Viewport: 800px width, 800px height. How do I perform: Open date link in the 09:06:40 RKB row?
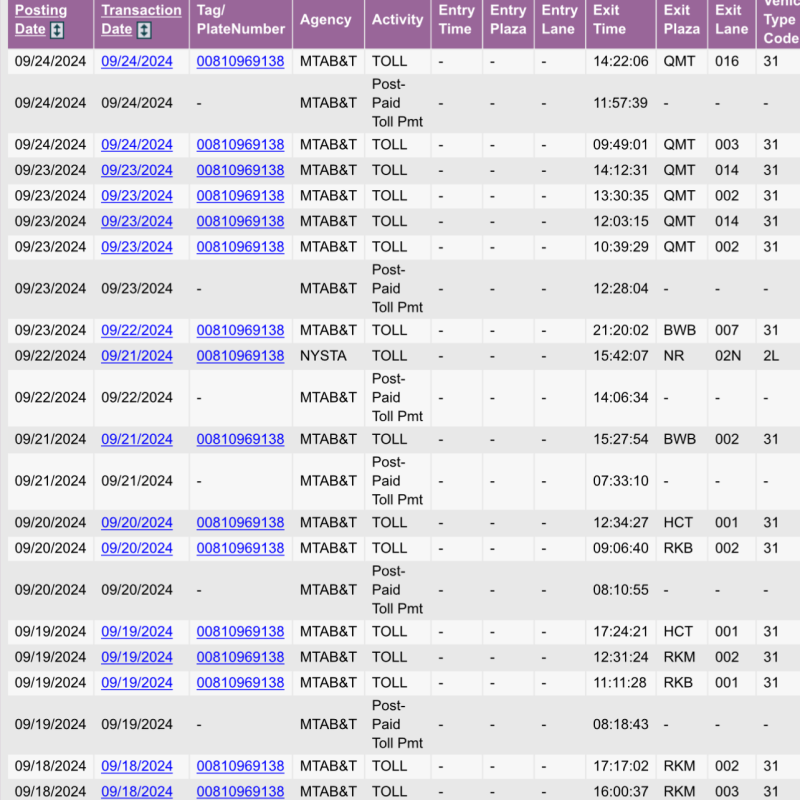click(137, 548)
